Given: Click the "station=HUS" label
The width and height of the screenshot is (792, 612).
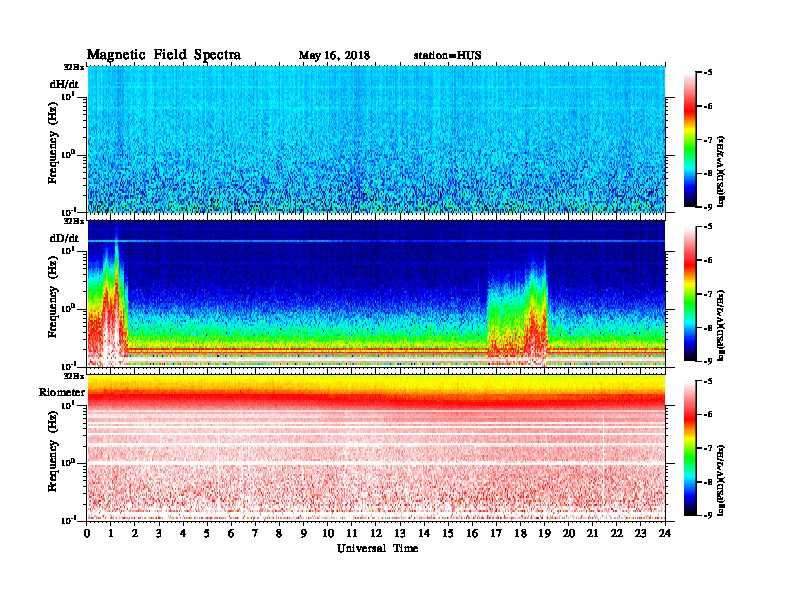Looking at the screenshot, I should (447, 55).
